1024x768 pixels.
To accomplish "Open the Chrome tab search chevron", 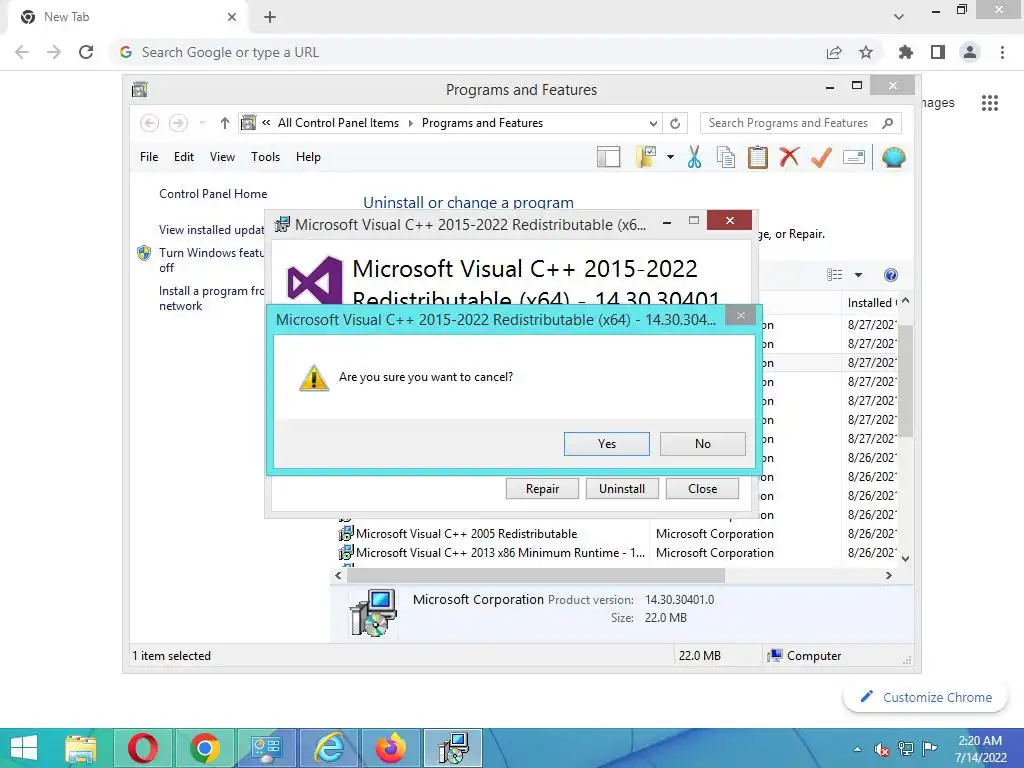I will [x=899, y=17].
